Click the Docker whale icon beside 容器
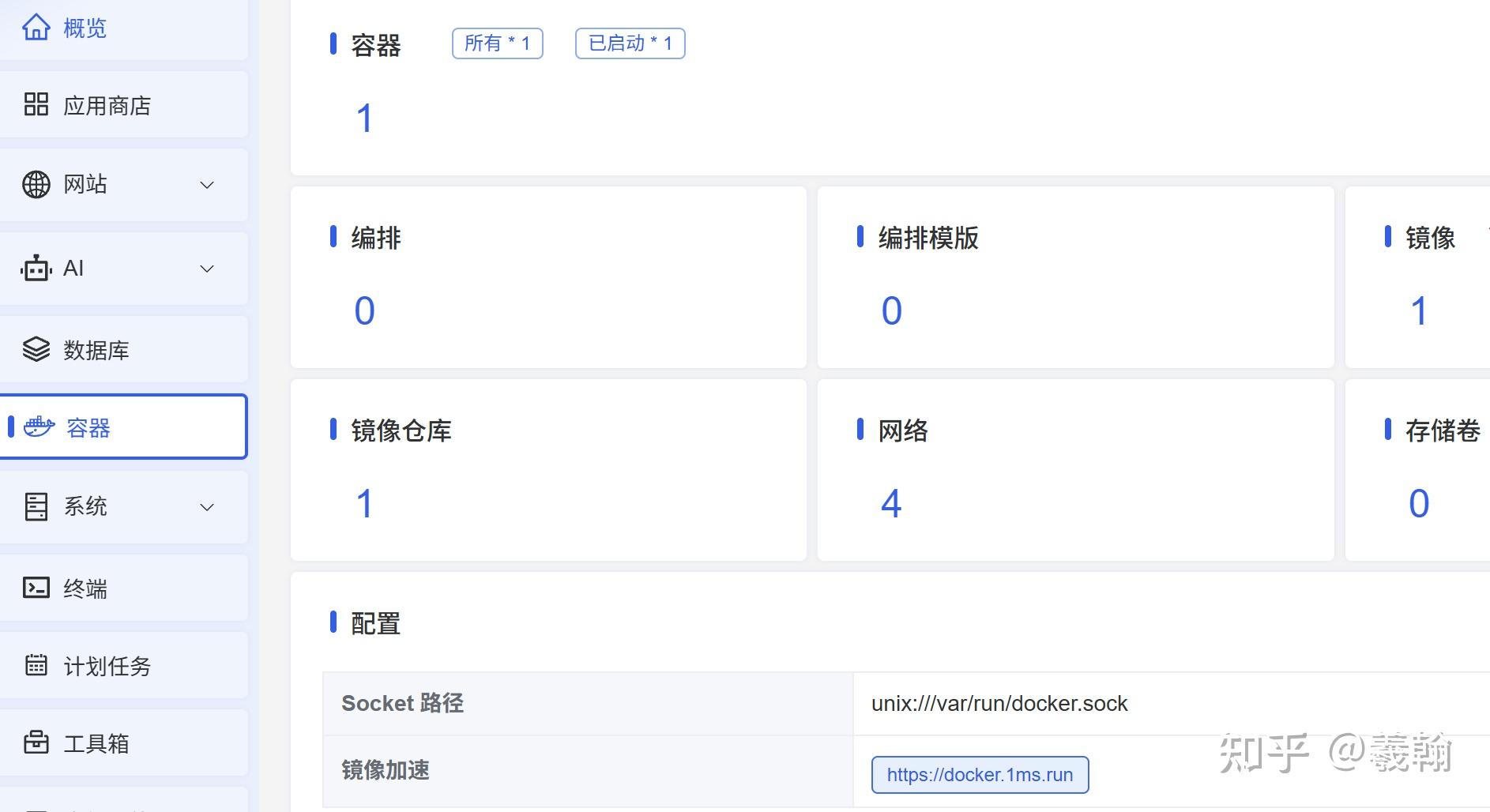1490x812 pixels. tap(40, 427)
